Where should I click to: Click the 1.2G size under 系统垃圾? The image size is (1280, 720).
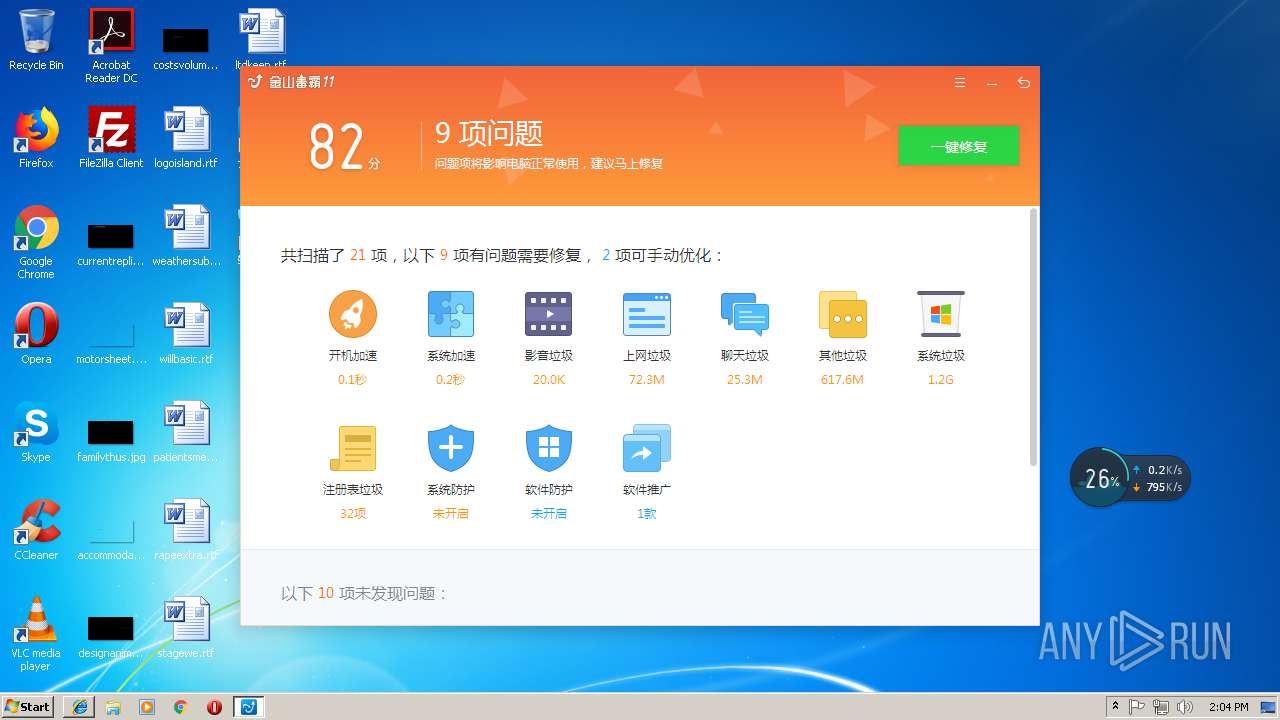(x=940, y=380)
